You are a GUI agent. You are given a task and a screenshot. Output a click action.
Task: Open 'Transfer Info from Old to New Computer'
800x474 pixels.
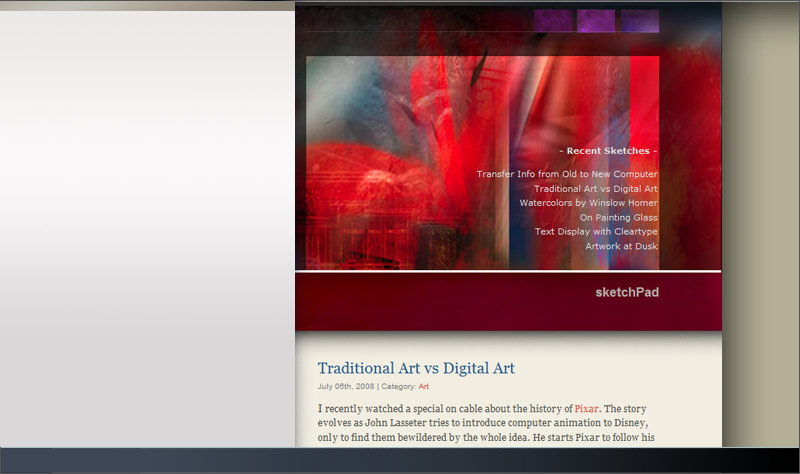[x=566, y=174]
